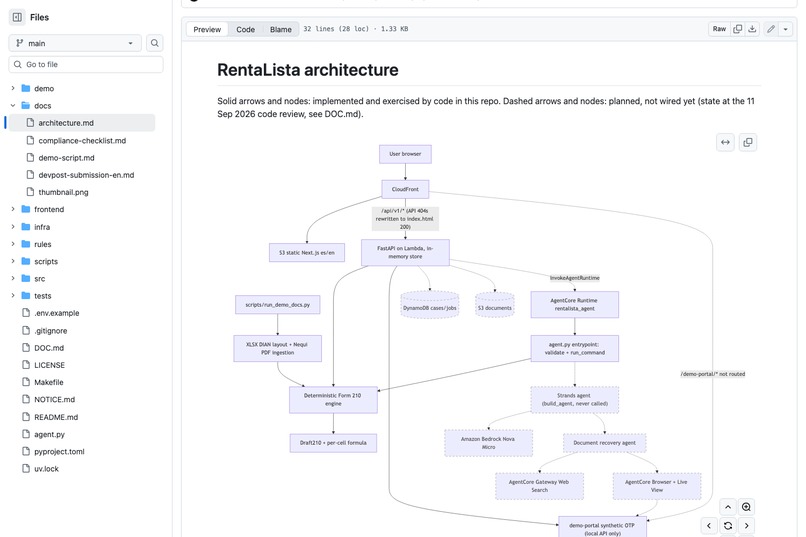806x537 pixels.
Task: Open the scripts folder
Action: 46,261
